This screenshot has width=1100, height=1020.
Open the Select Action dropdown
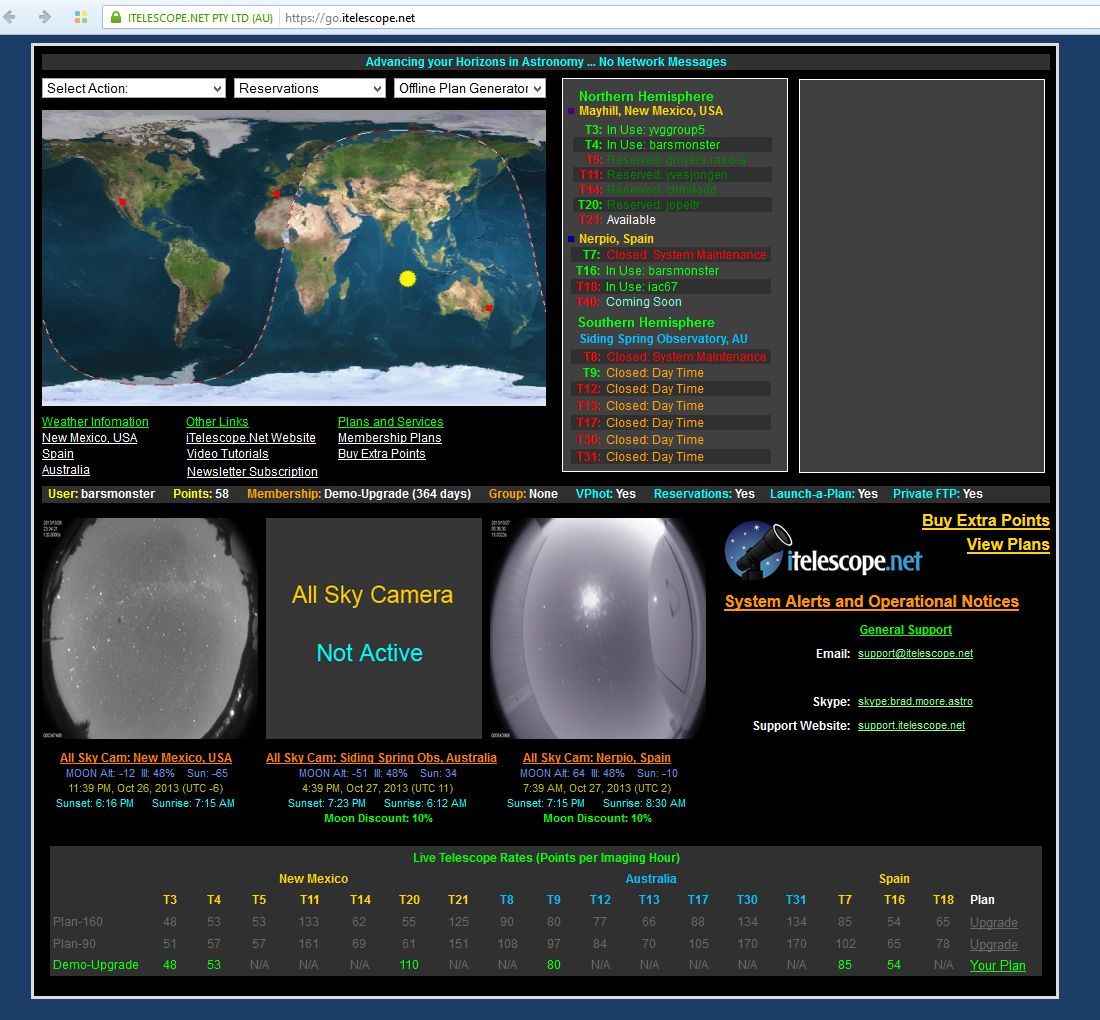point(134,88)
